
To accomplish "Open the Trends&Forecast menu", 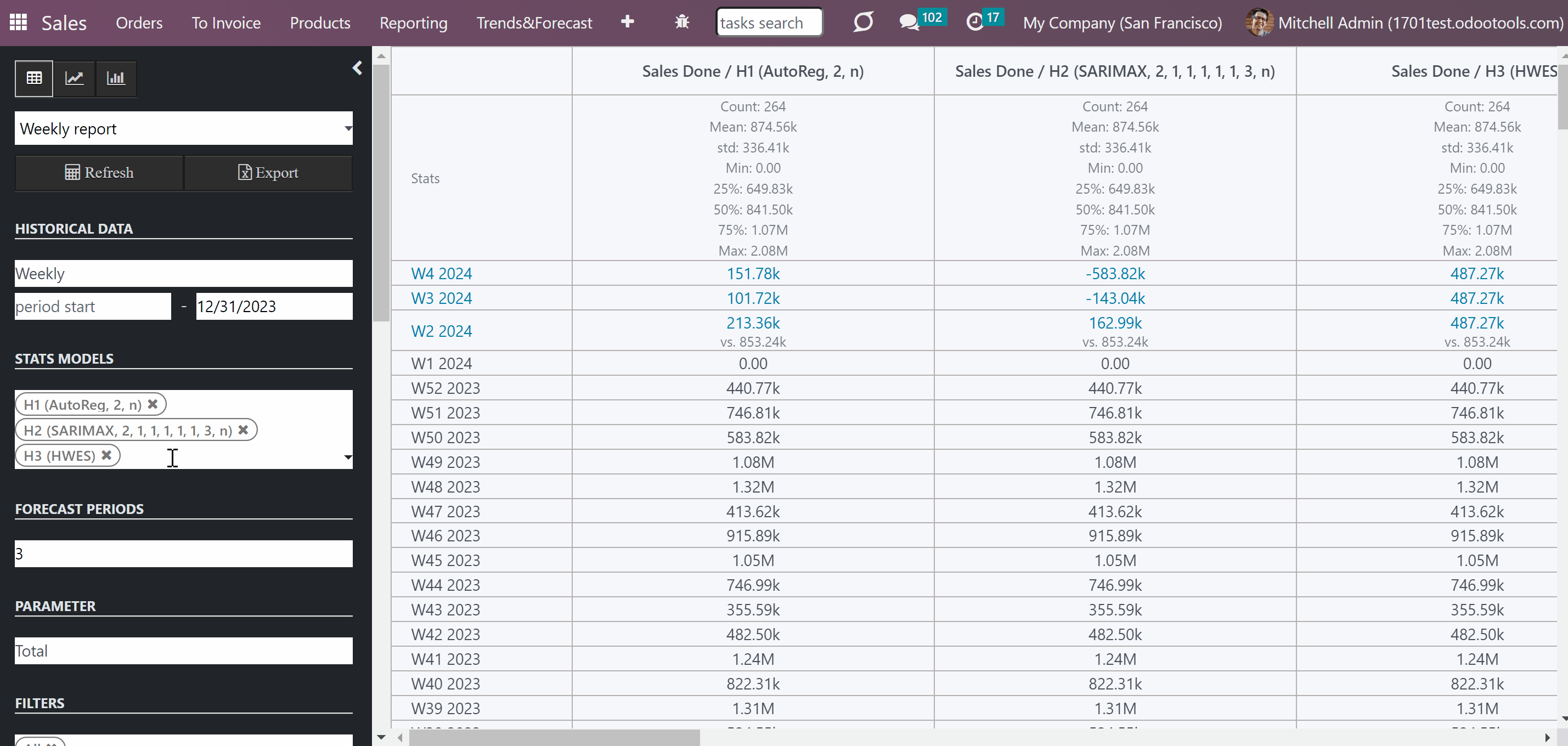I will (534, 23).
